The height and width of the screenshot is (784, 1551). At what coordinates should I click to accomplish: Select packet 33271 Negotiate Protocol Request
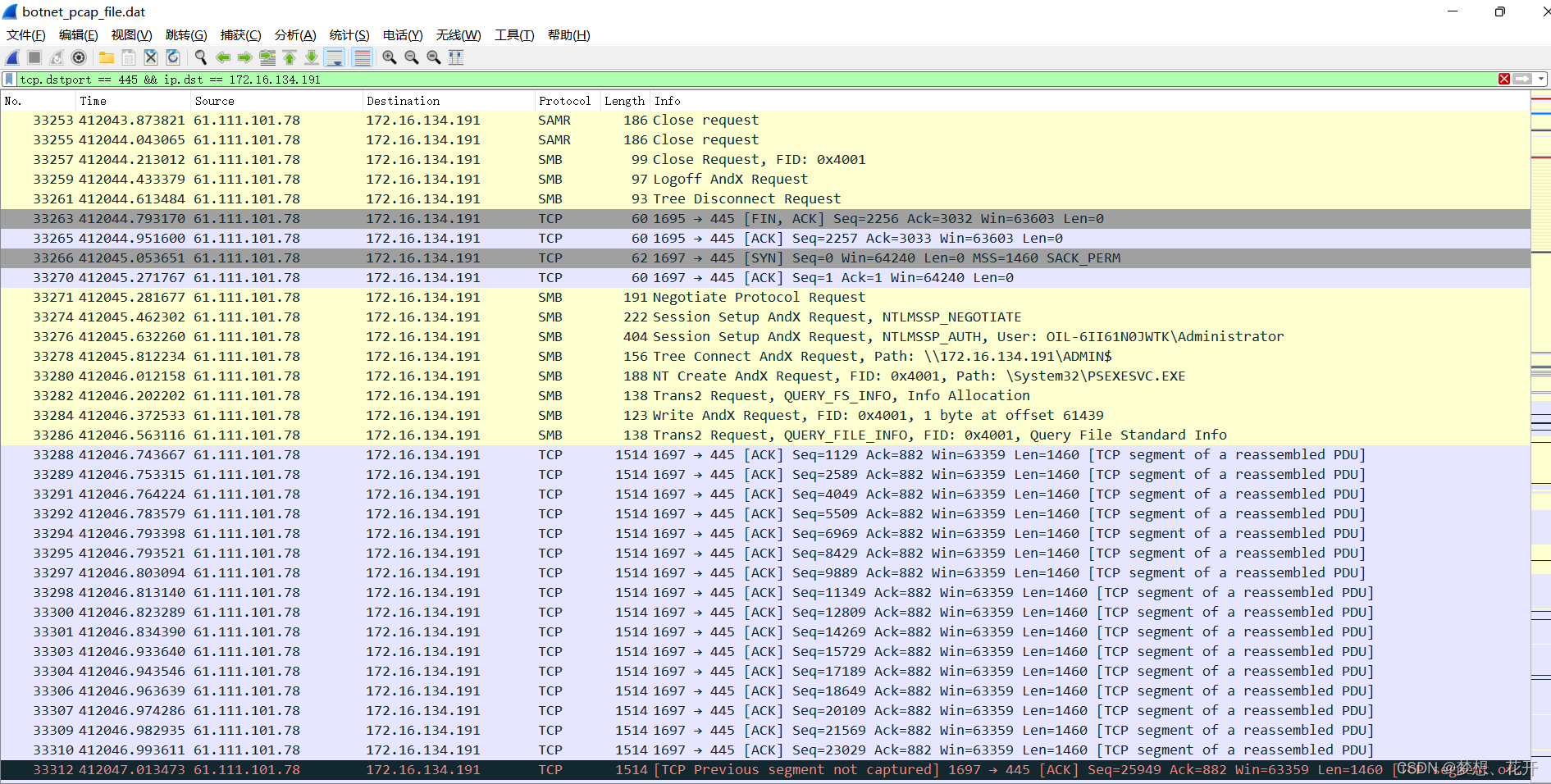coord(765,298)
